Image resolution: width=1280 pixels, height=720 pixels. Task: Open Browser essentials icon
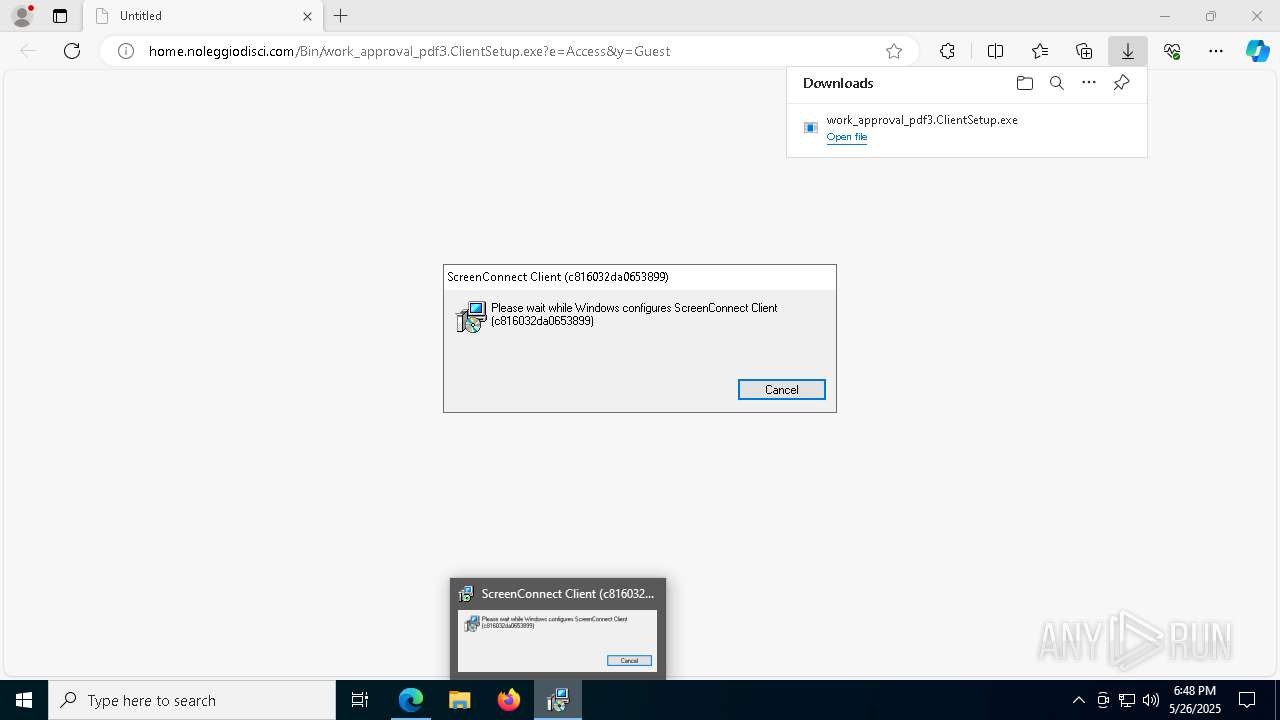click(1172, 51)
